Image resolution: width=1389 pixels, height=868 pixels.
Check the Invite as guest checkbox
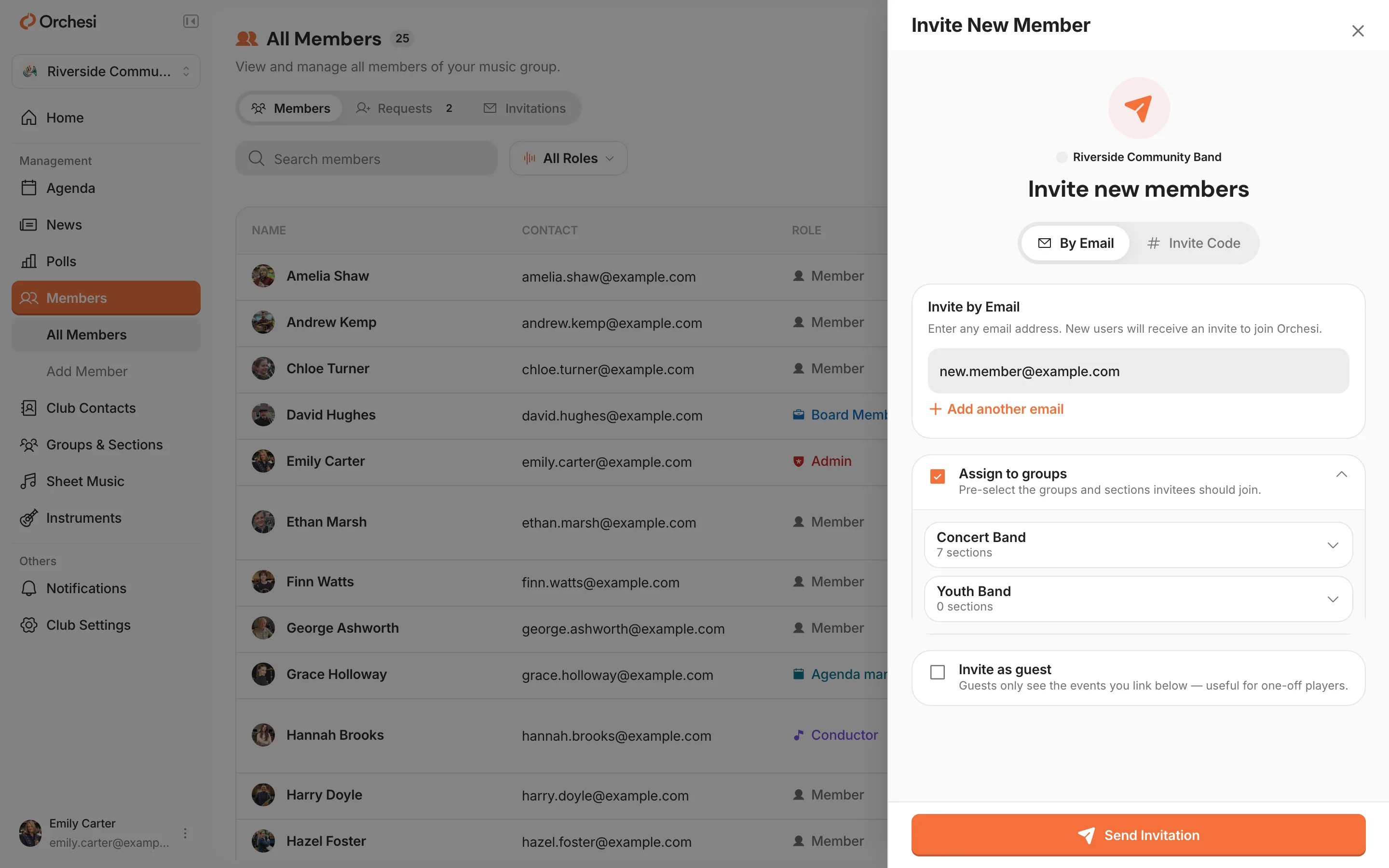[x=937, y=672]
